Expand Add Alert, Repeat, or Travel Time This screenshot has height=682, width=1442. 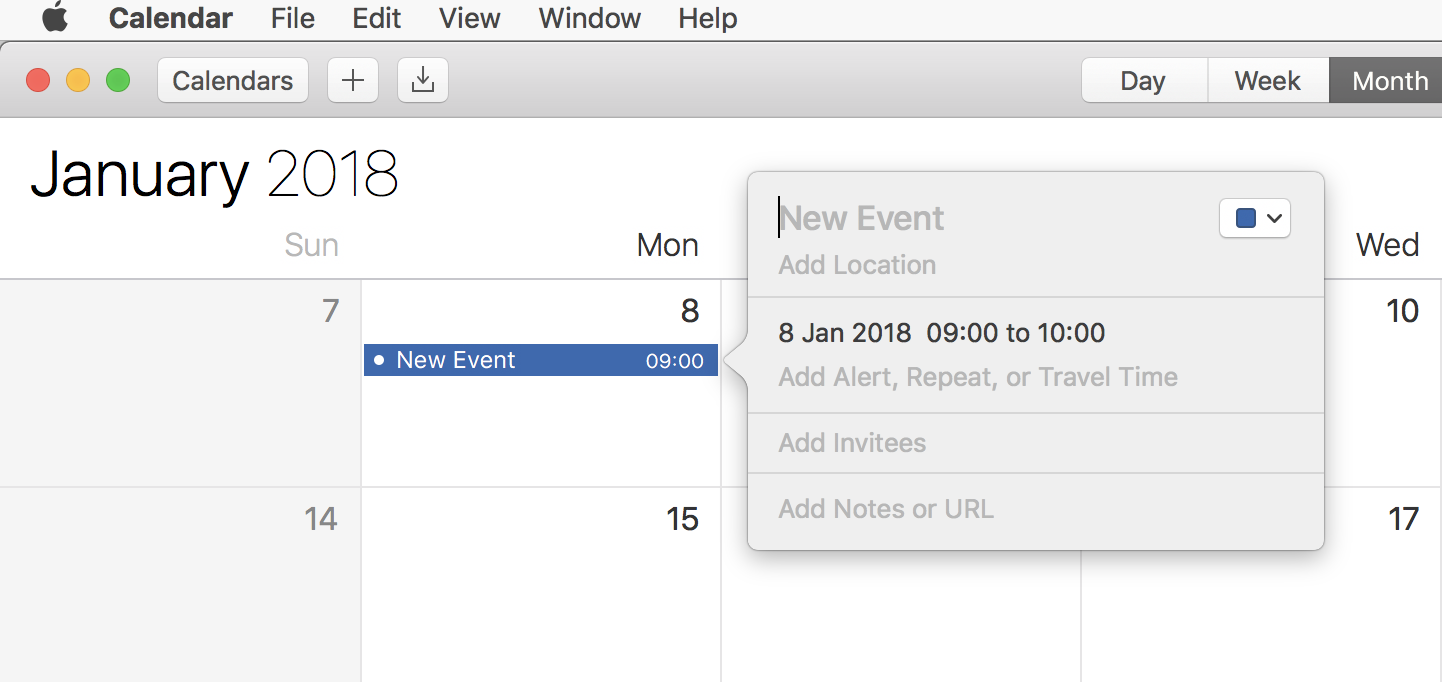point(978,377)
